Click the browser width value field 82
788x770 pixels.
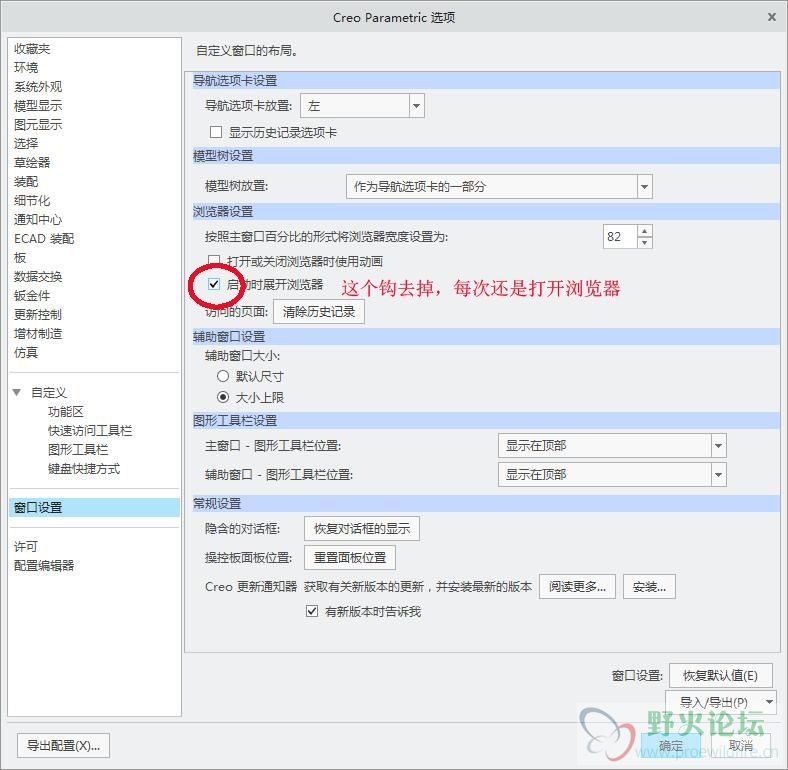pyautogui.click(x=620, y=236)
